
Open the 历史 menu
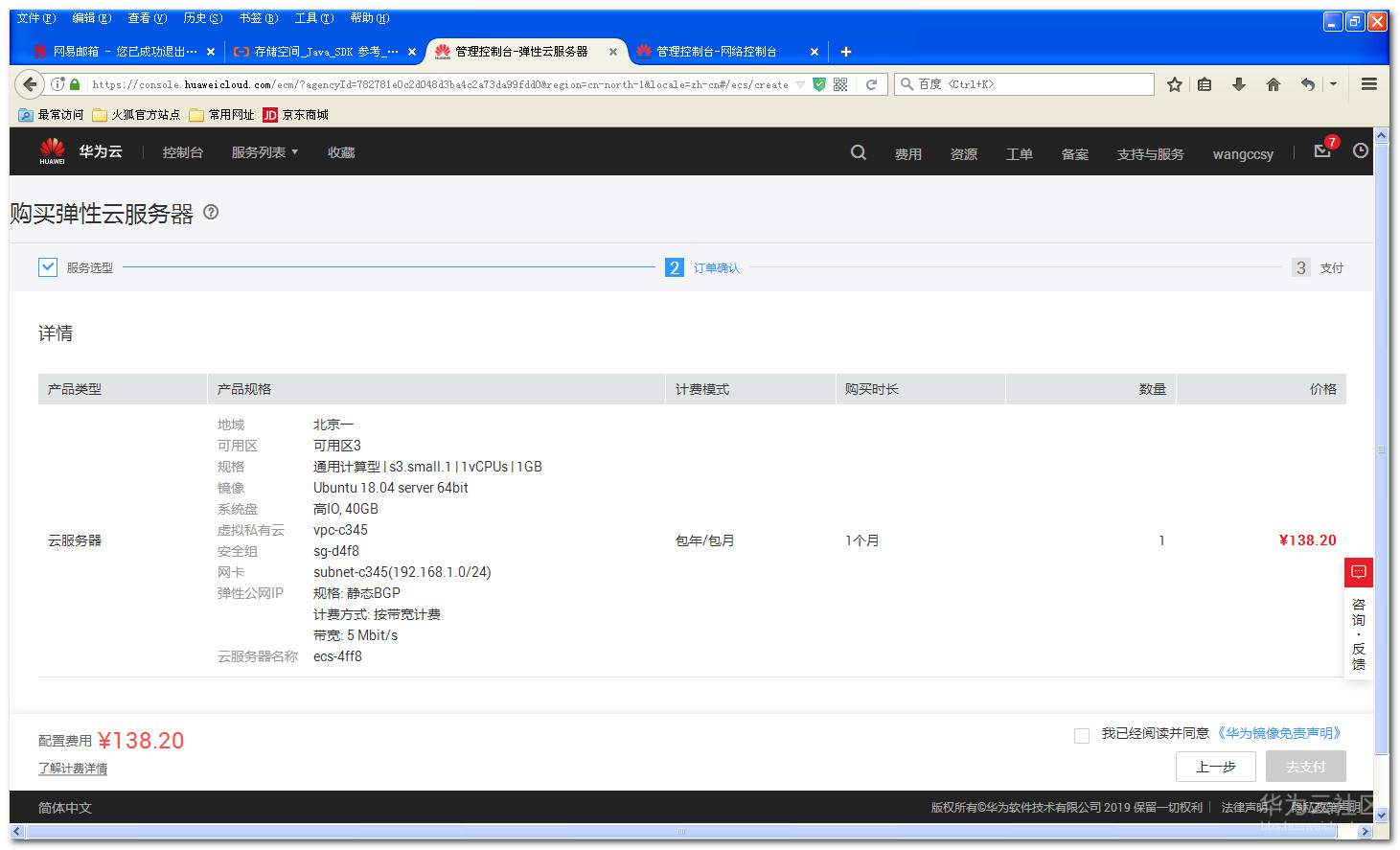tap(203, 18)
